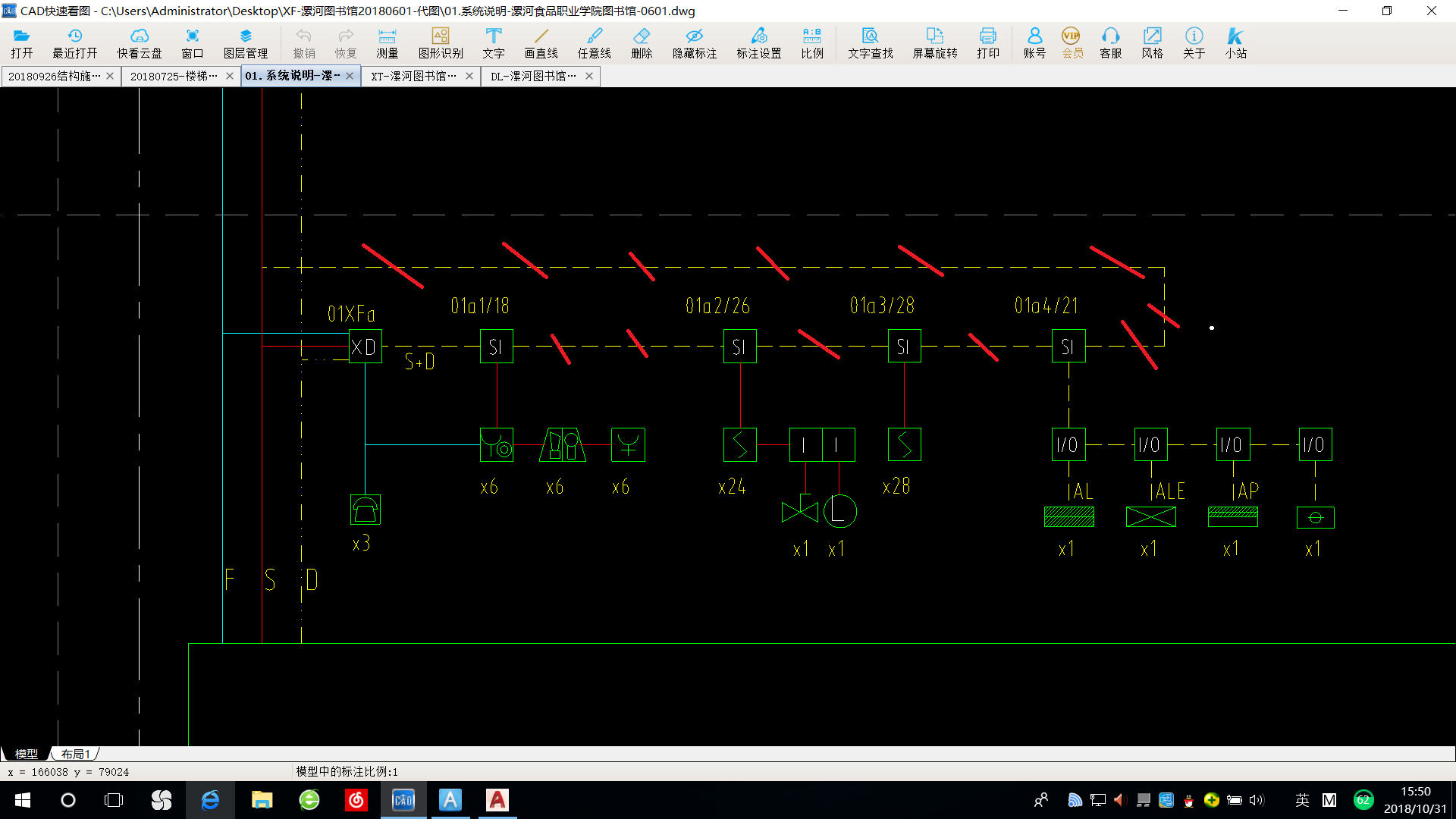Image resolution: width=1456 pixels, height=819 pixels.
Task: Open the Windows Start menu
Action: (x=23, y=800)
